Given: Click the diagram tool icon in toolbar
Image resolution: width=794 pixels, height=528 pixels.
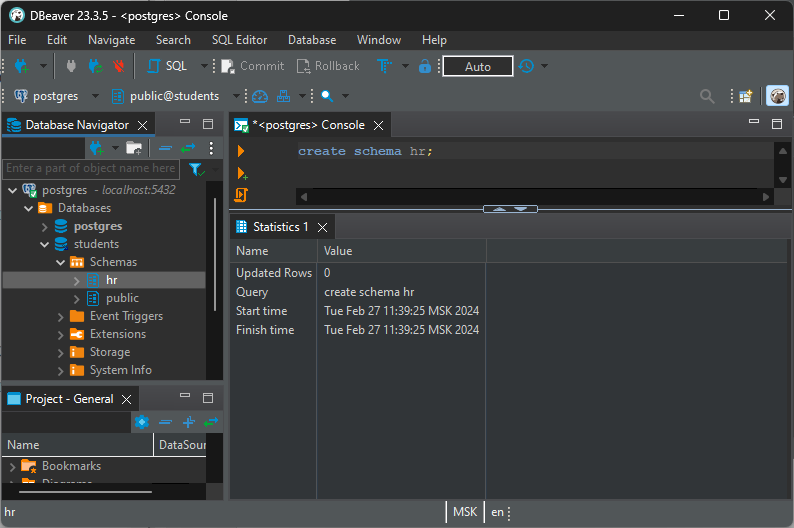Looking at the screenshot, I should pyautogui.click(x=284, y=96).
